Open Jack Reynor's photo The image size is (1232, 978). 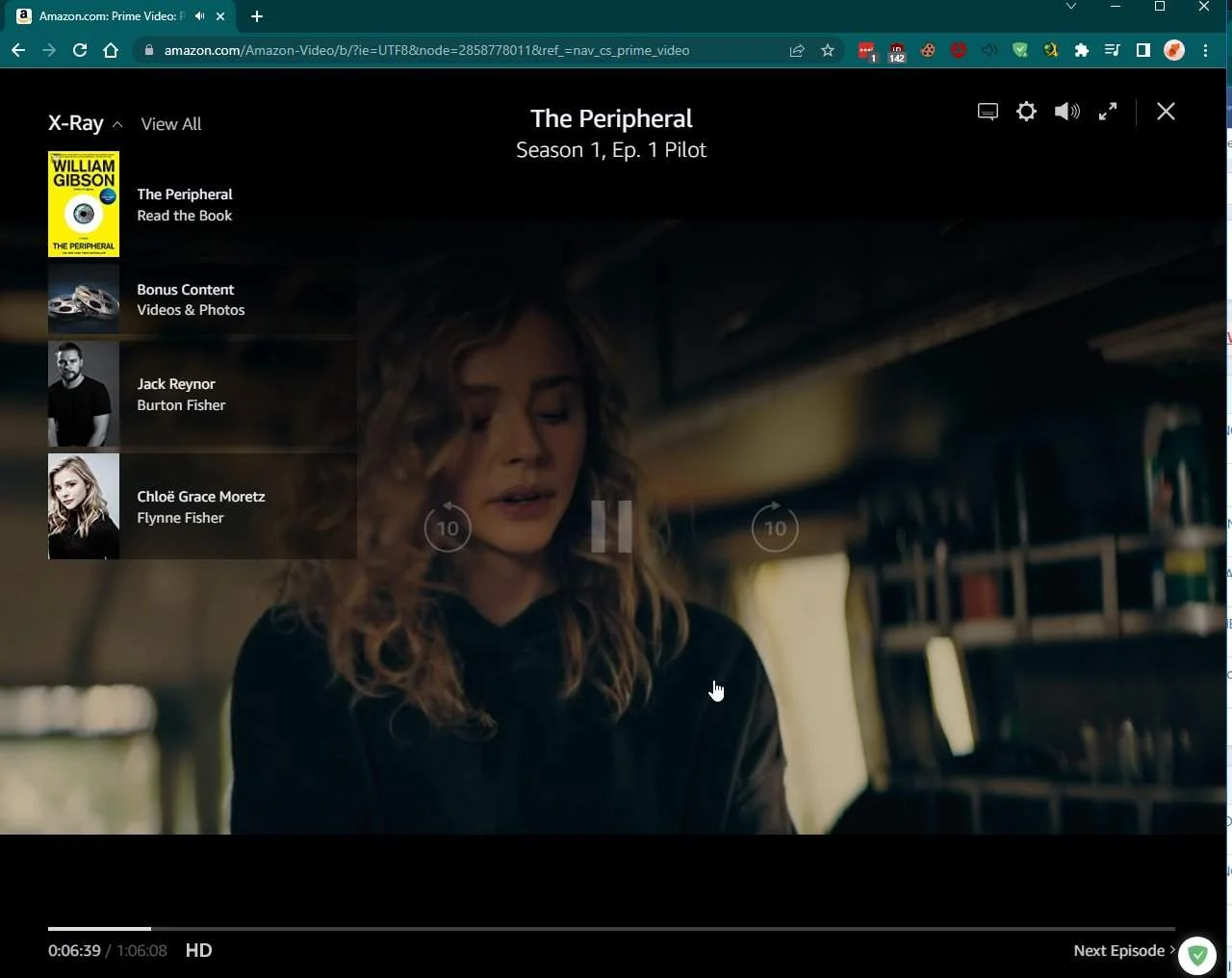coord(84,395)
